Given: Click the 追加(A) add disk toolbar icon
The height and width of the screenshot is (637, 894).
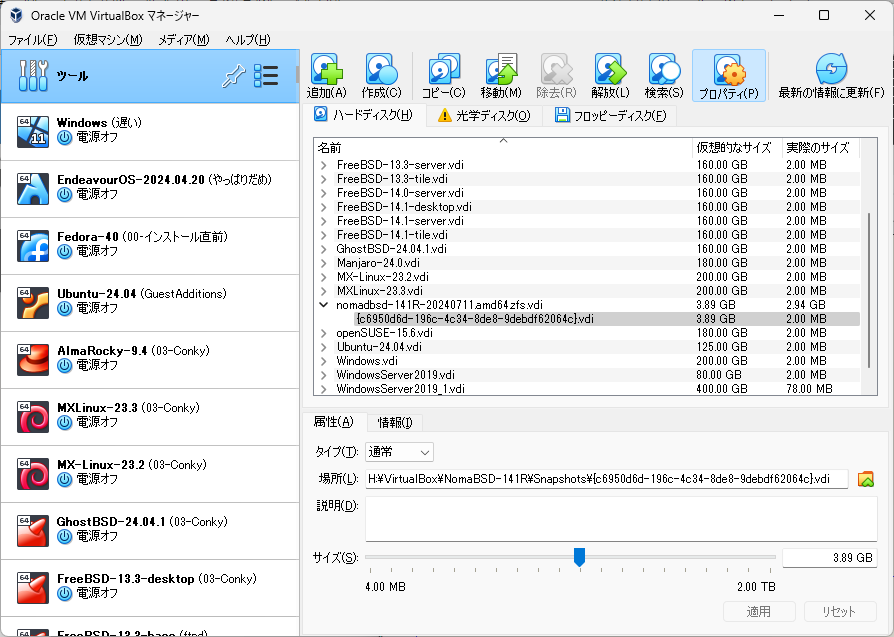Looking at the screenshot, I should coord(327,70).
